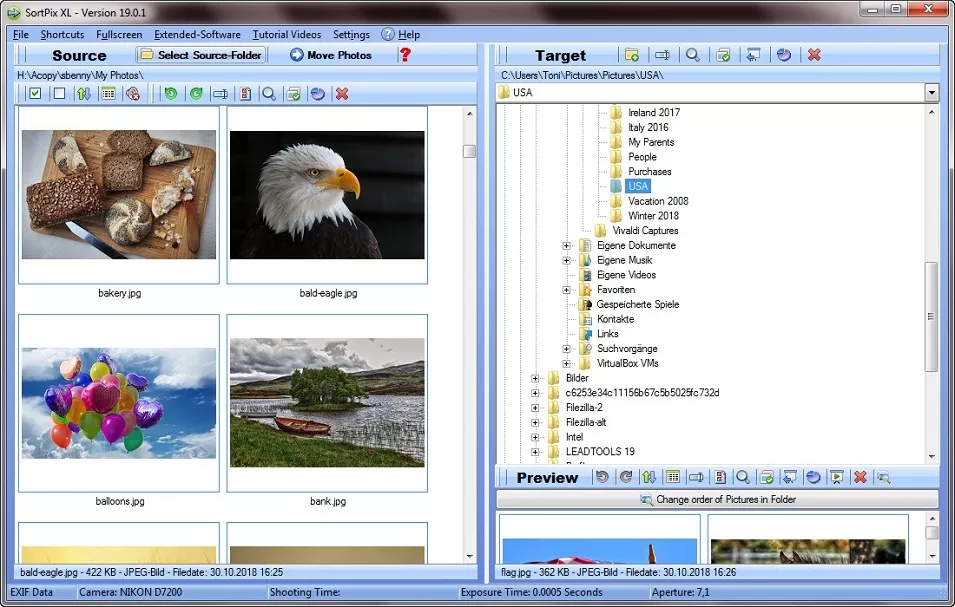
Task: Click the red X delete icon in Target toolbar
Action: [814, 55]
